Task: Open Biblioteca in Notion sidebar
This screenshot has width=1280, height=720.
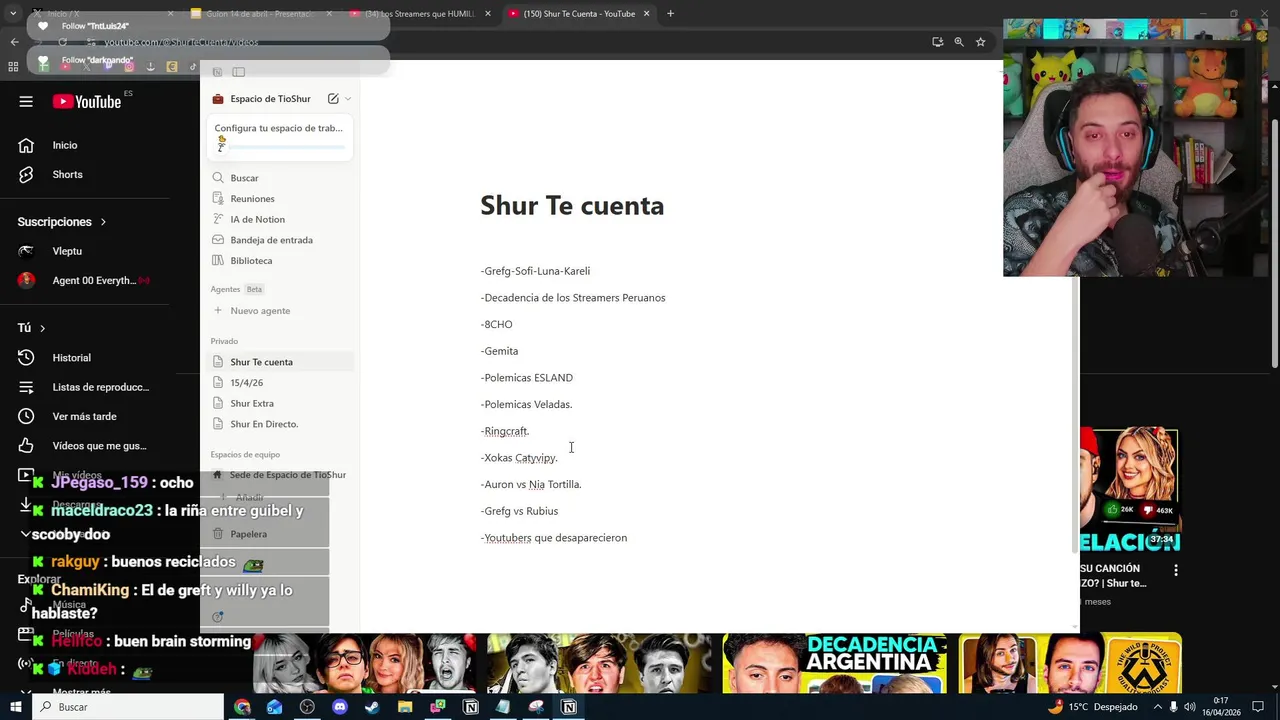Action: (280, 260)
